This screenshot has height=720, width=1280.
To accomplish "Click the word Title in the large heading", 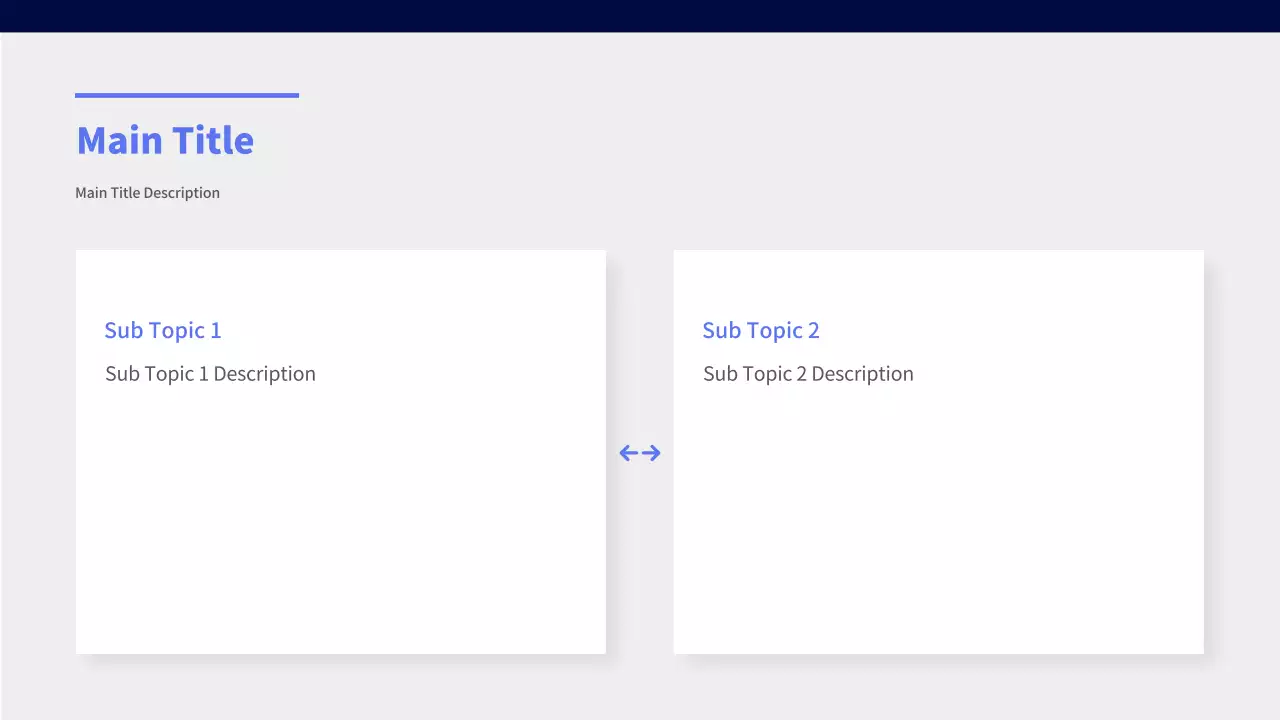I will (x=212, y=140).
